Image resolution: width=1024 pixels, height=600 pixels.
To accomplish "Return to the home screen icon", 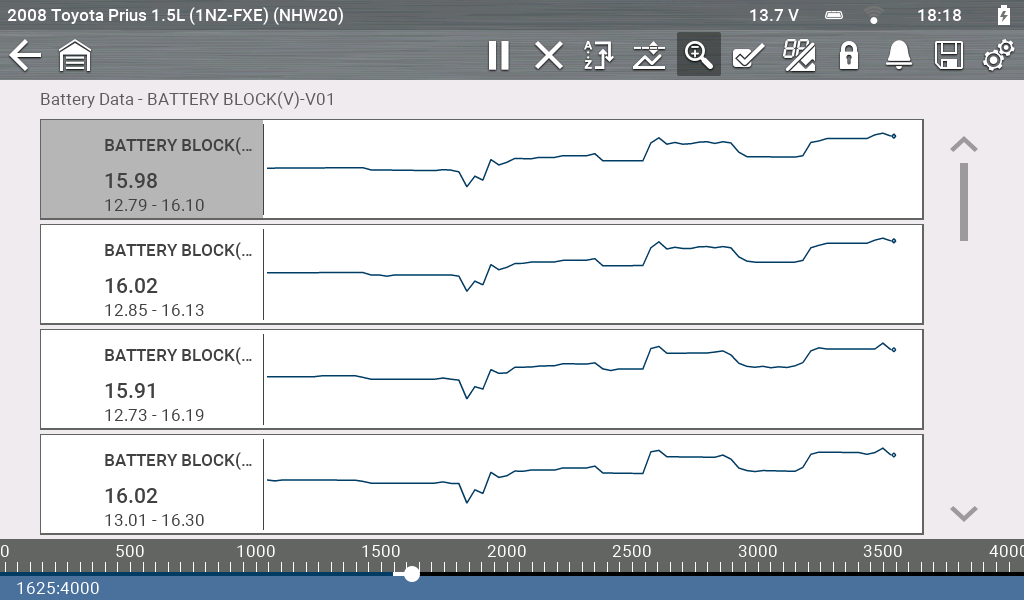I will coord(75,56).
